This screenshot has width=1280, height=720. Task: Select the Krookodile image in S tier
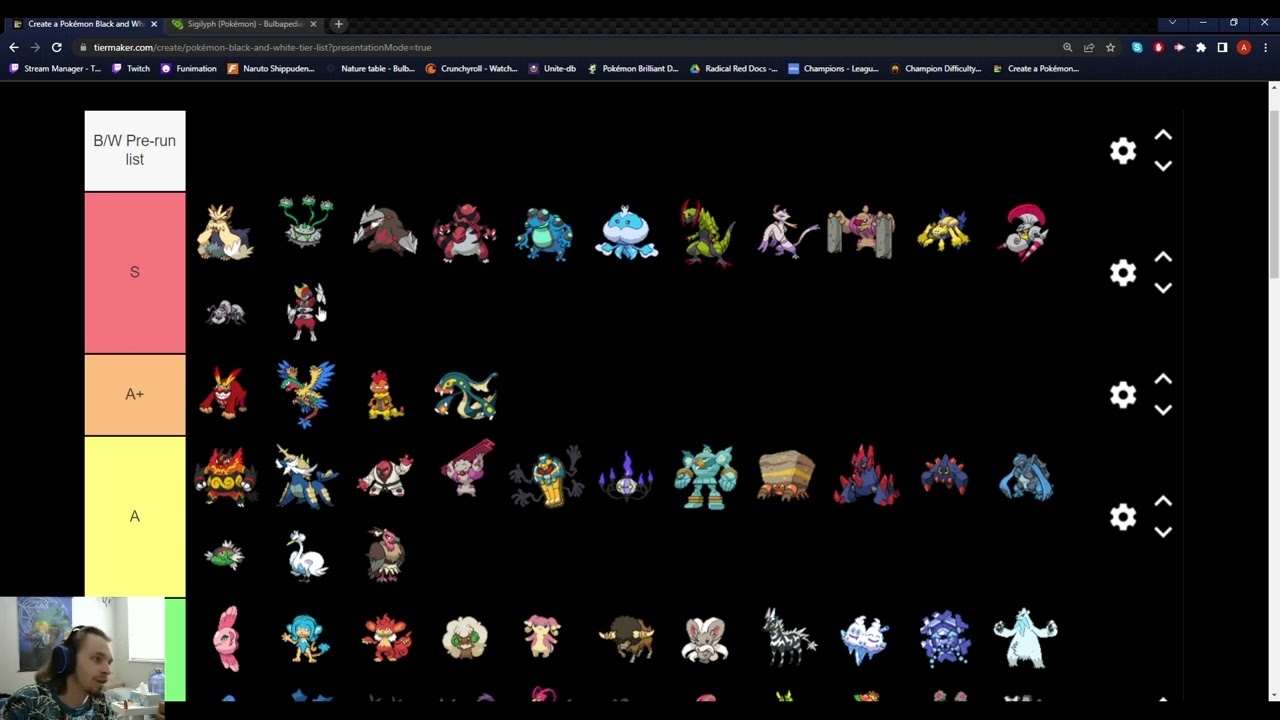[x=465, y=233]
